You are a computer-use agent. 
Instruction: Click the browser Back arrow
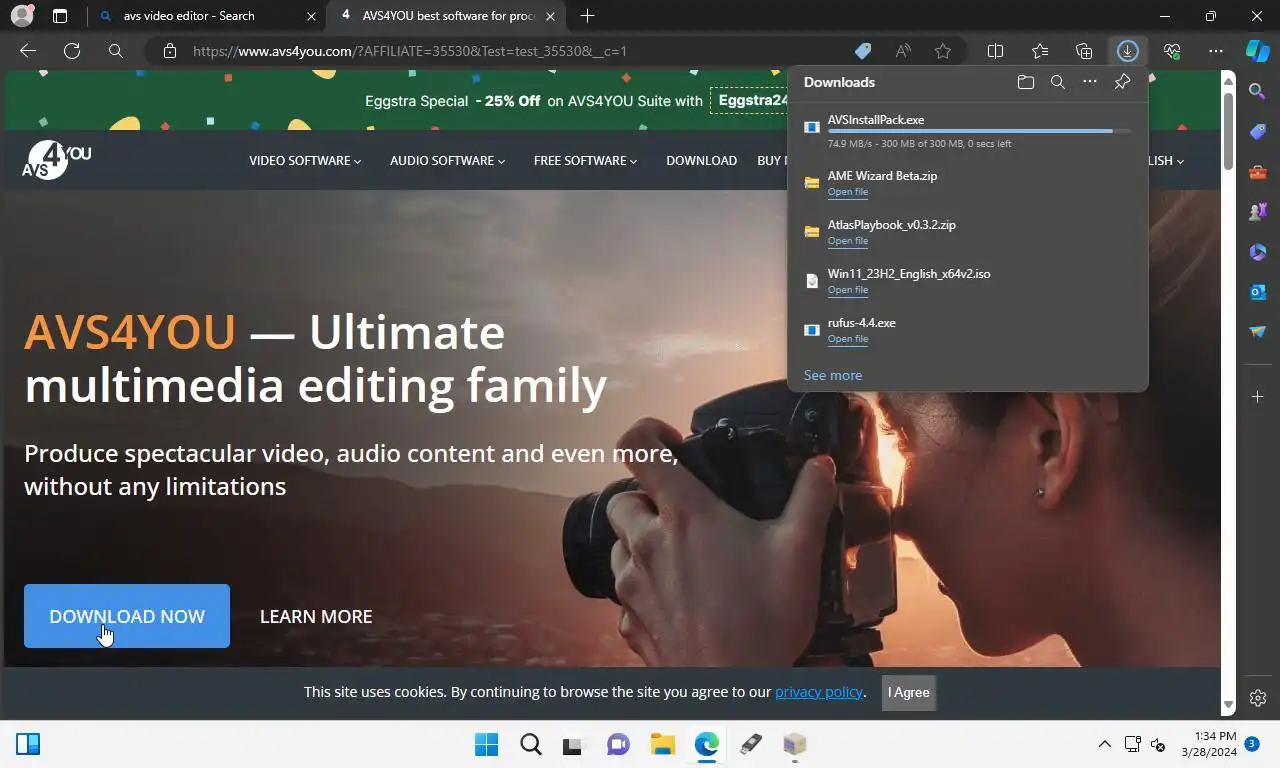pos(28,51)
